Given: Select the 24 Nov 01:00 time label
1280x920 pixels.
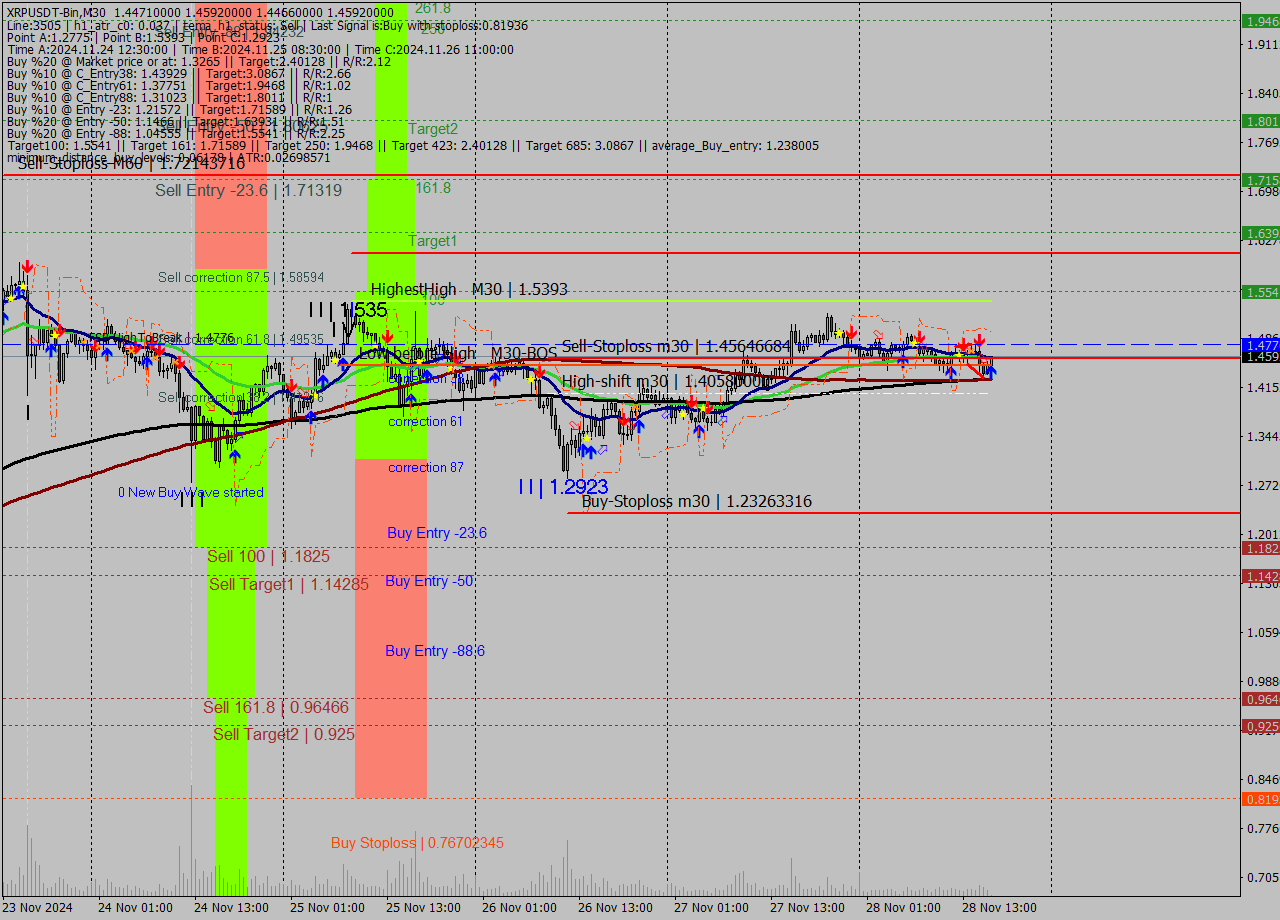Looking at the screenshot, I should 135,908.
